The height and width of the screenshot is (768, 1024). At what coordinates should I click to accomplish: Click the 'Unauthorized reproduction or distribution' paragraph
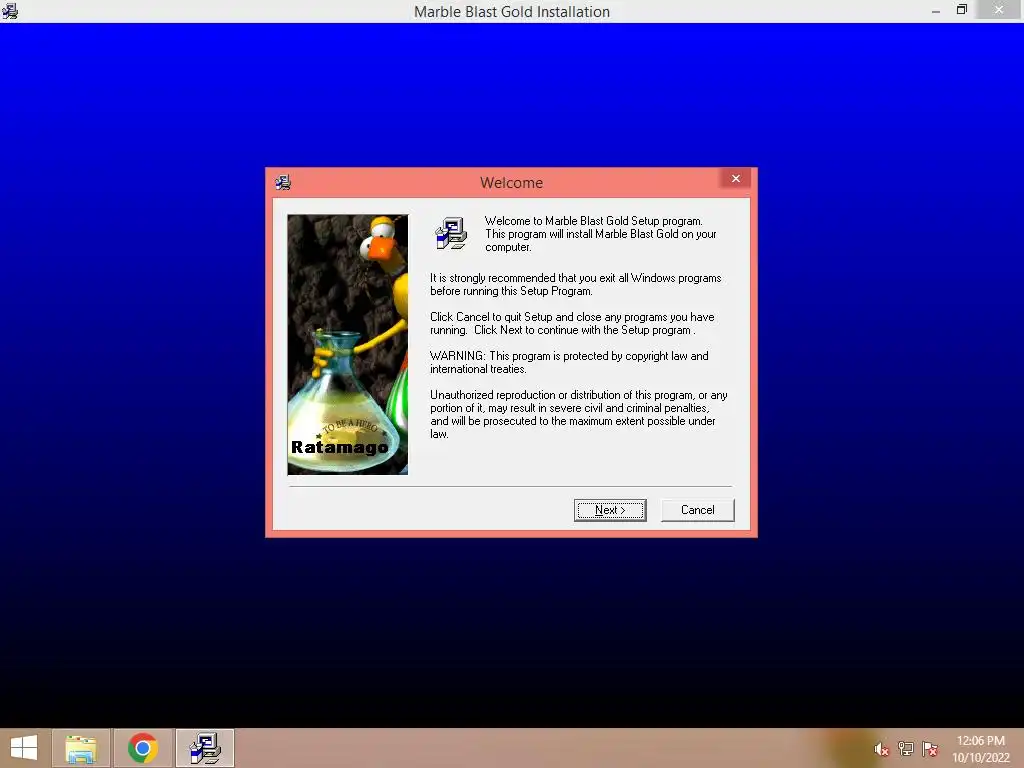[579, 415]
